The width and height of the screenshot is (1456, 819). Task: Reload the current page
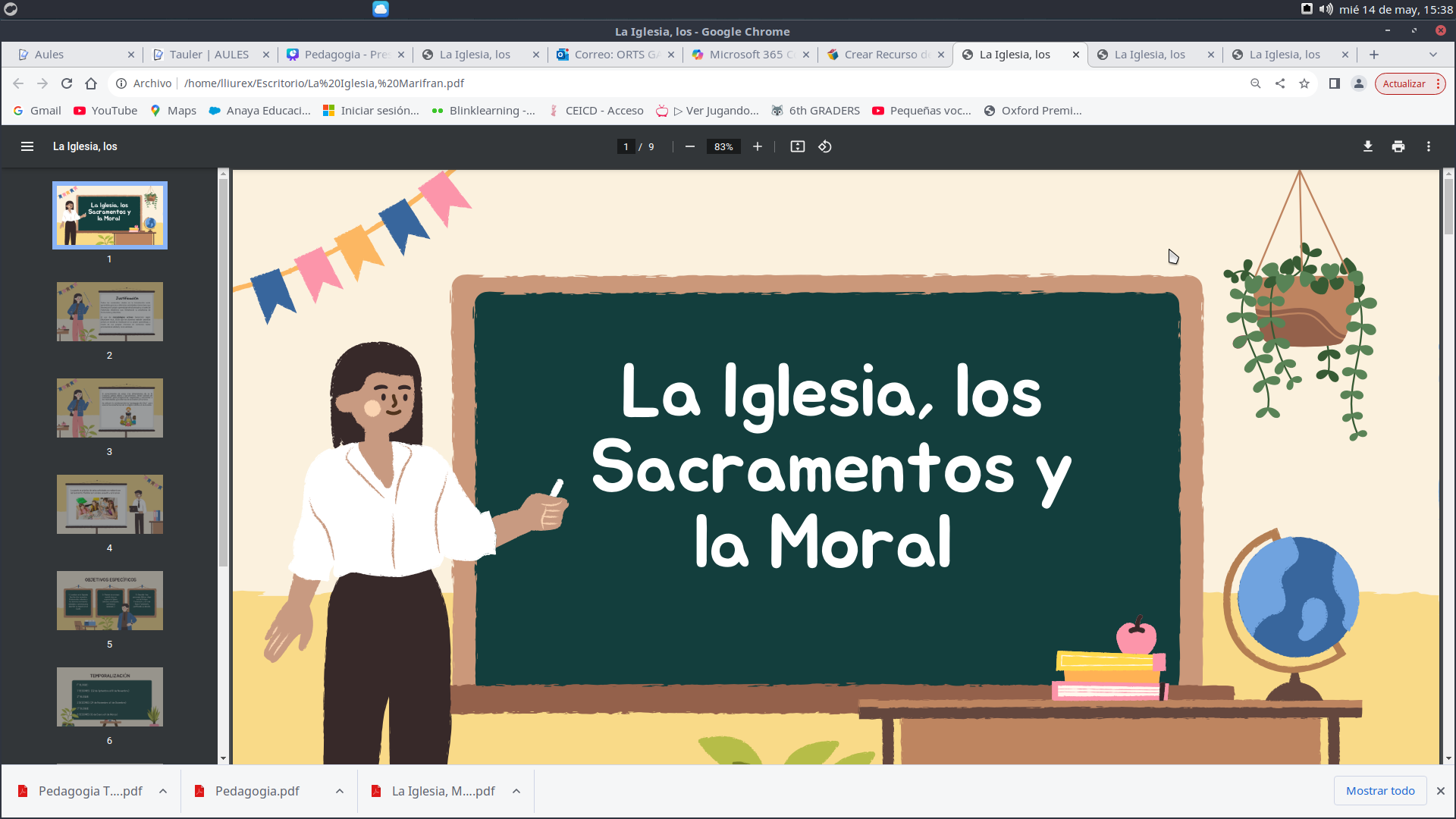click(67, 83)
